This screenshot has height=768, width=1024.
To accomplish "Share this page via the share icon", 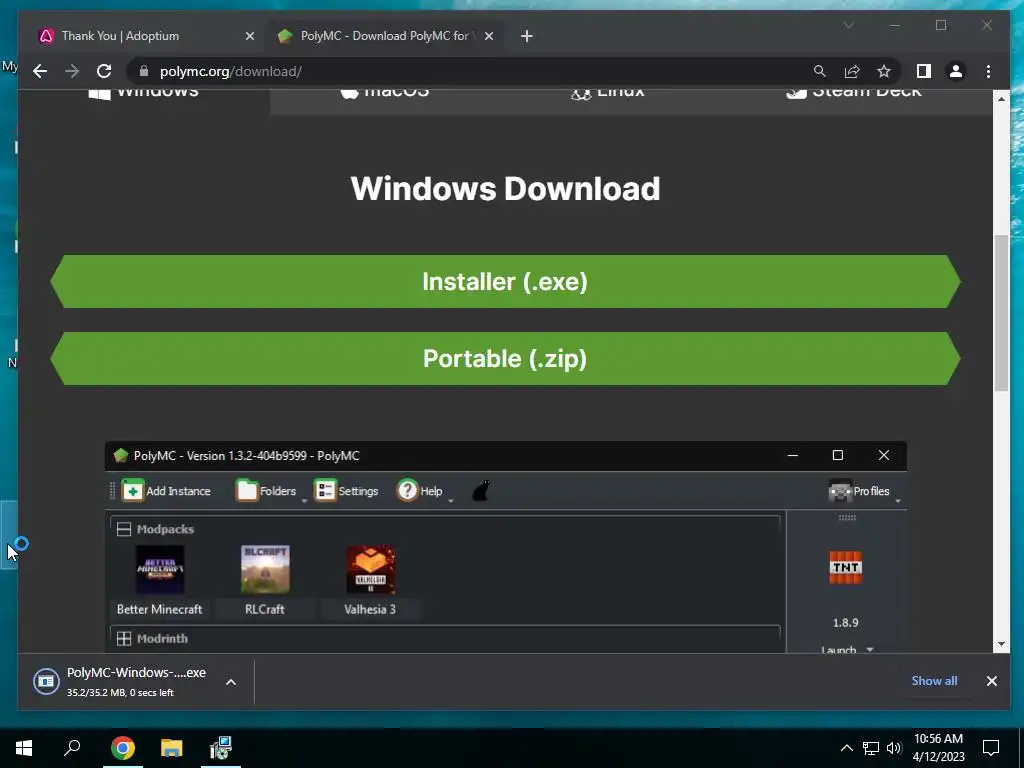I will point(852,71).
